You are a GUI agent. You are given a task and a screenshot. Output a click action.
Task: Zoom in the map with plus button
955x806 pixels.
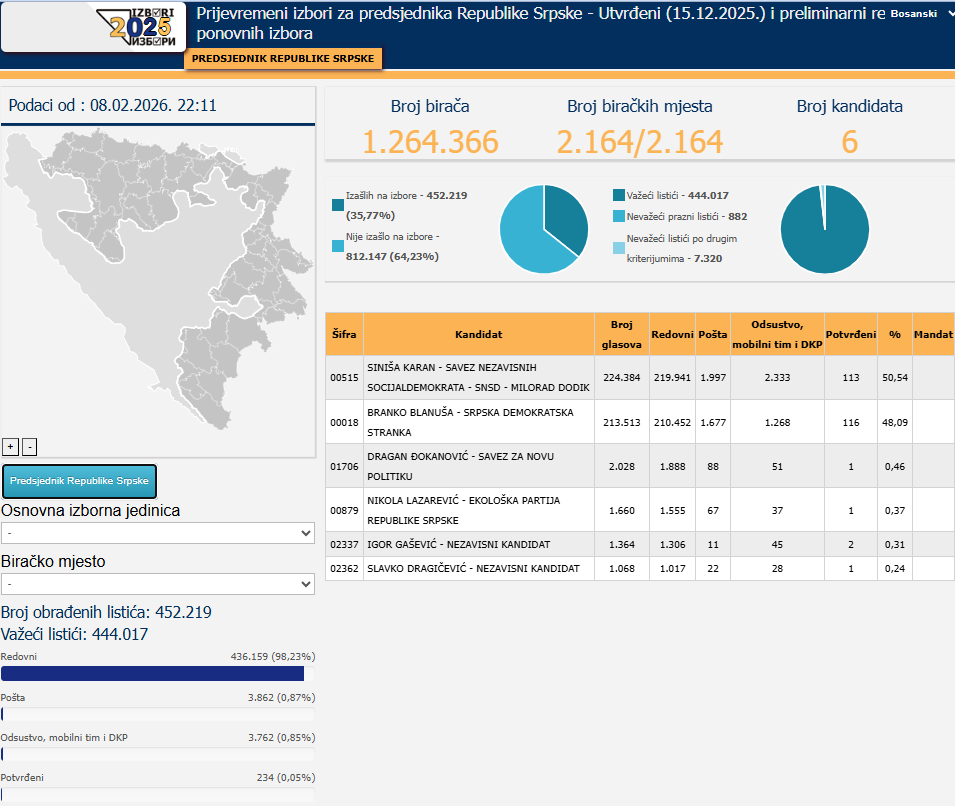click(x=10, y=446)
